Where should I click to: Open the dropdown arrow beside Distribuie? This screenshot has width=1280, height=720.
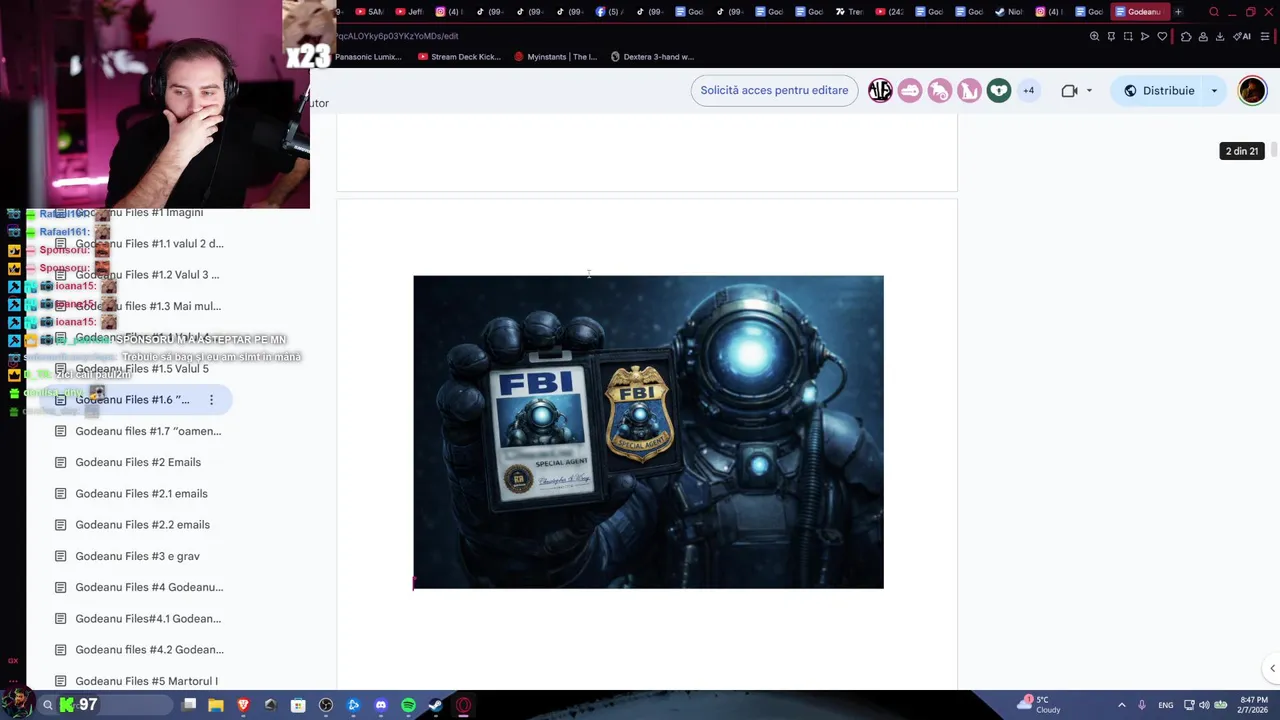[1215, 90]
